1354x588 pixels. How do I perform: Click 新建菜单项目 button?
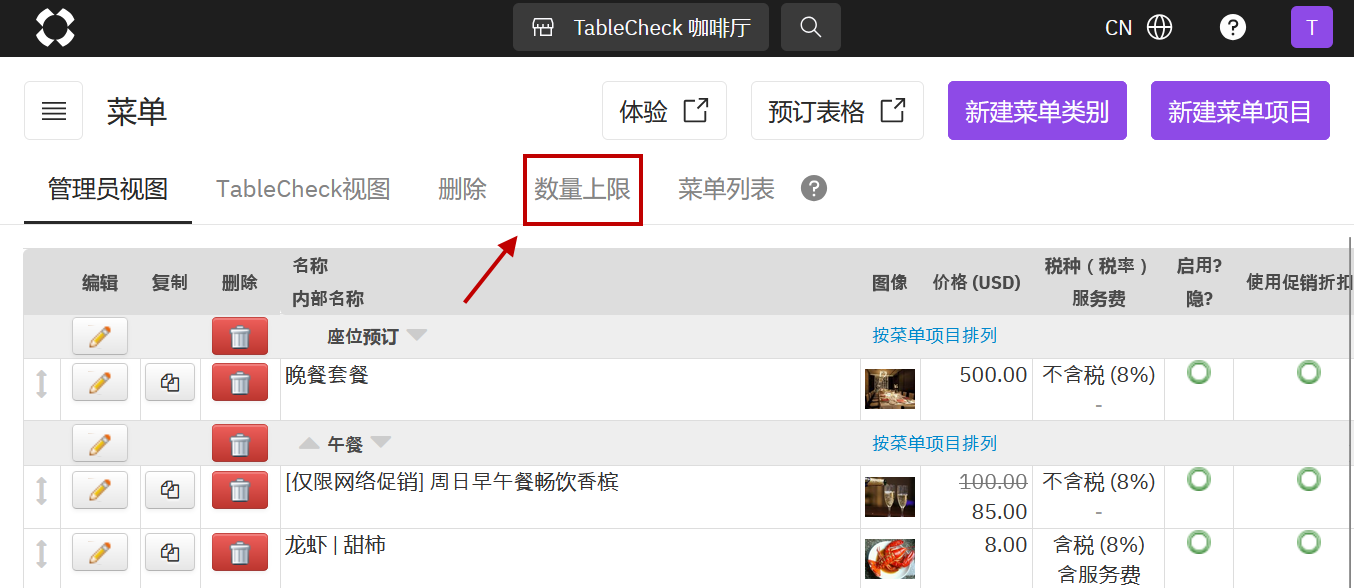pyautogui.click(x=1240, y=111)
